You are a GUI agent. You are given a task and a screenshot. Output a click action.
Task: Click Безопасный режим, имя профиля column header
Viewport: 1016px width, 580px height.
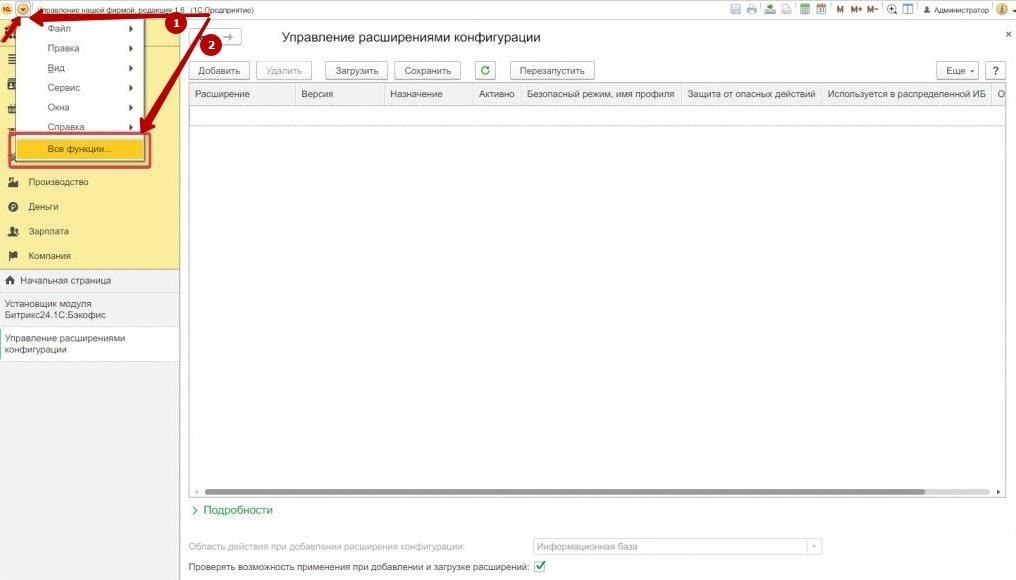pos(601,94)
